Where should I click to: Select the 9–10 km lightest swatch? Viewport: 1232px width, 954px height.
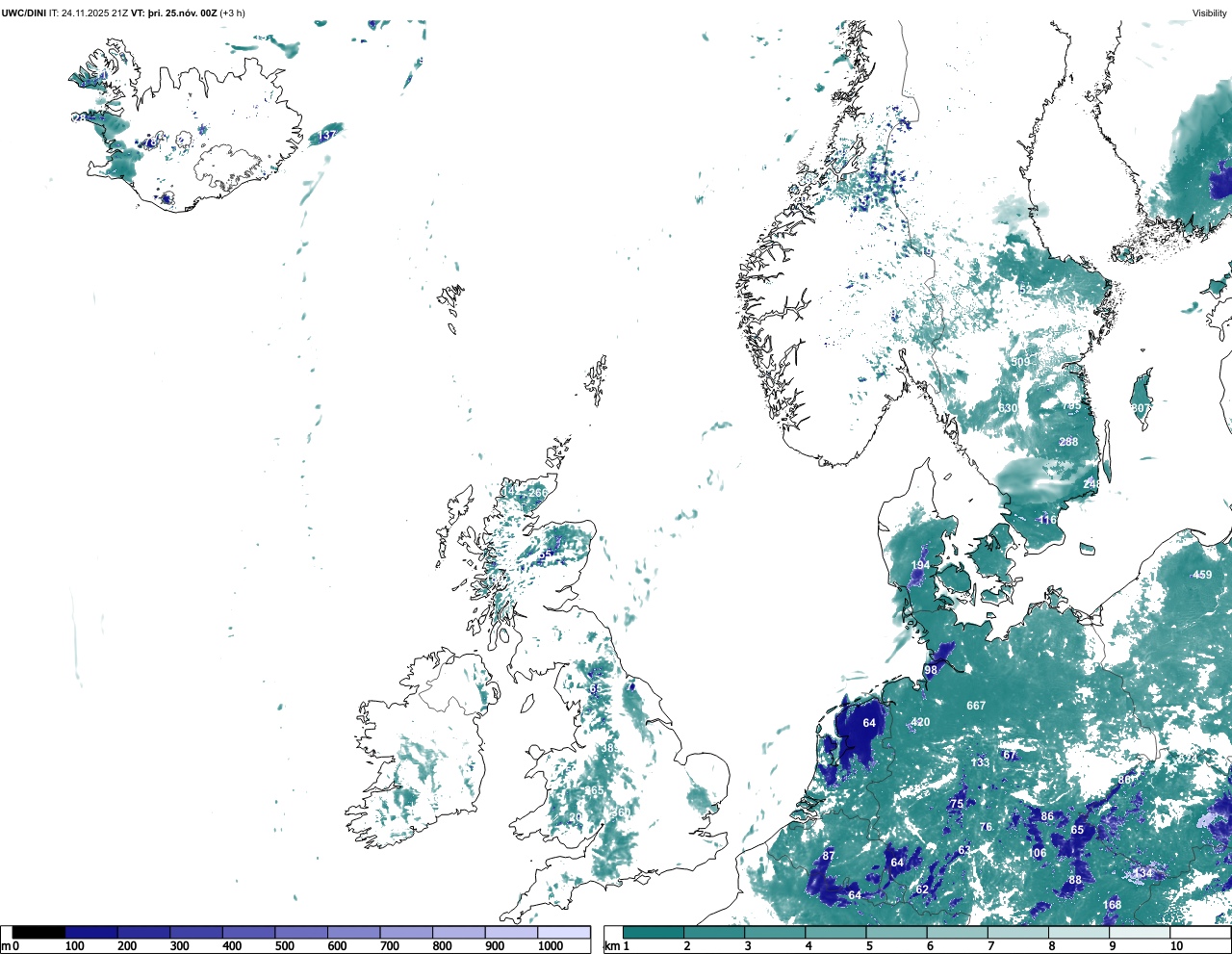point(1139,932)
